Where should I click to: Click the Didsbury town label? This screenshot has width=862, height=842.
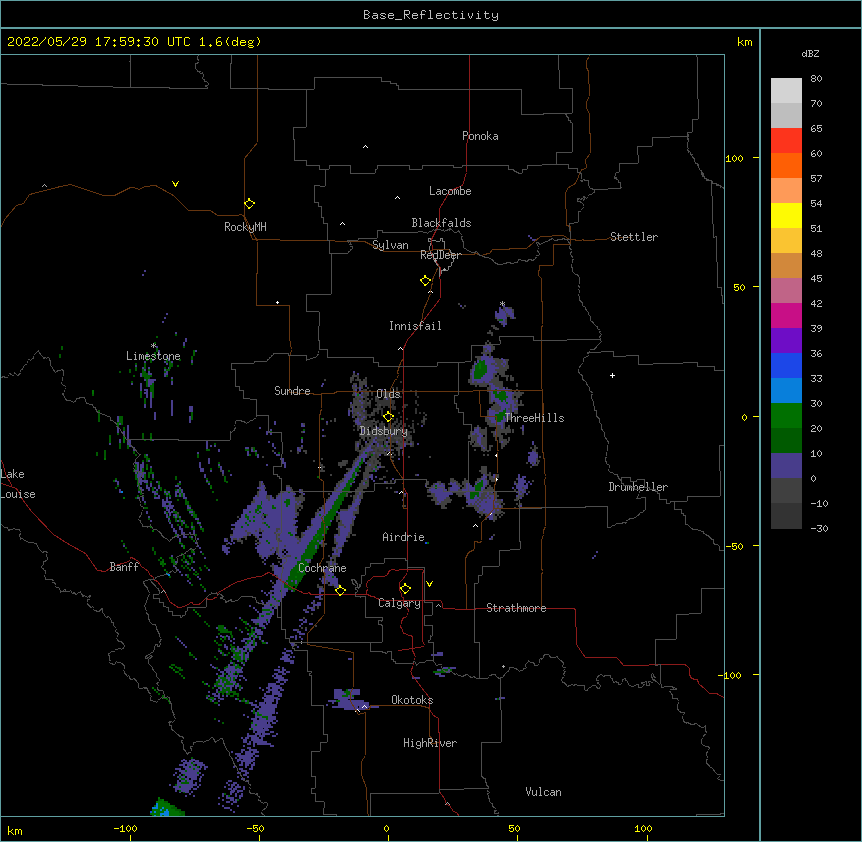click(x=383, y=431)
